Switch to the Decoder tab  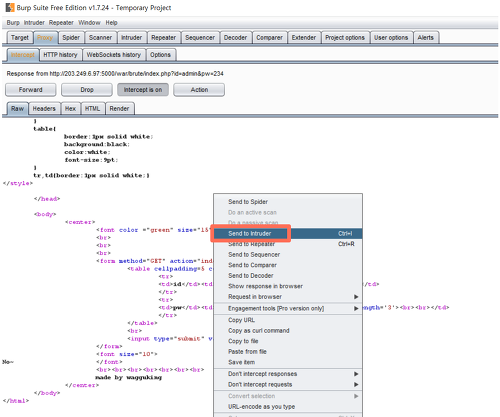pos(235,38)
